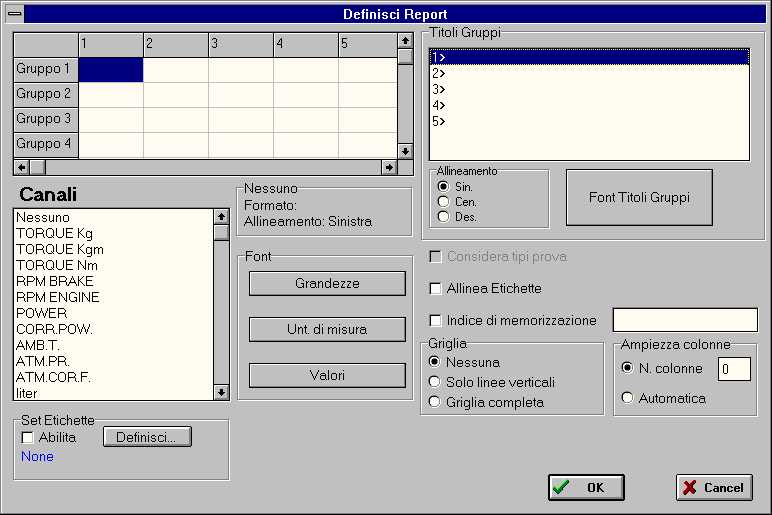The image size is (772, 515).
Task: Click the grid's scroll down arrow
Action: pyautogui.click(x=405, y=151)
